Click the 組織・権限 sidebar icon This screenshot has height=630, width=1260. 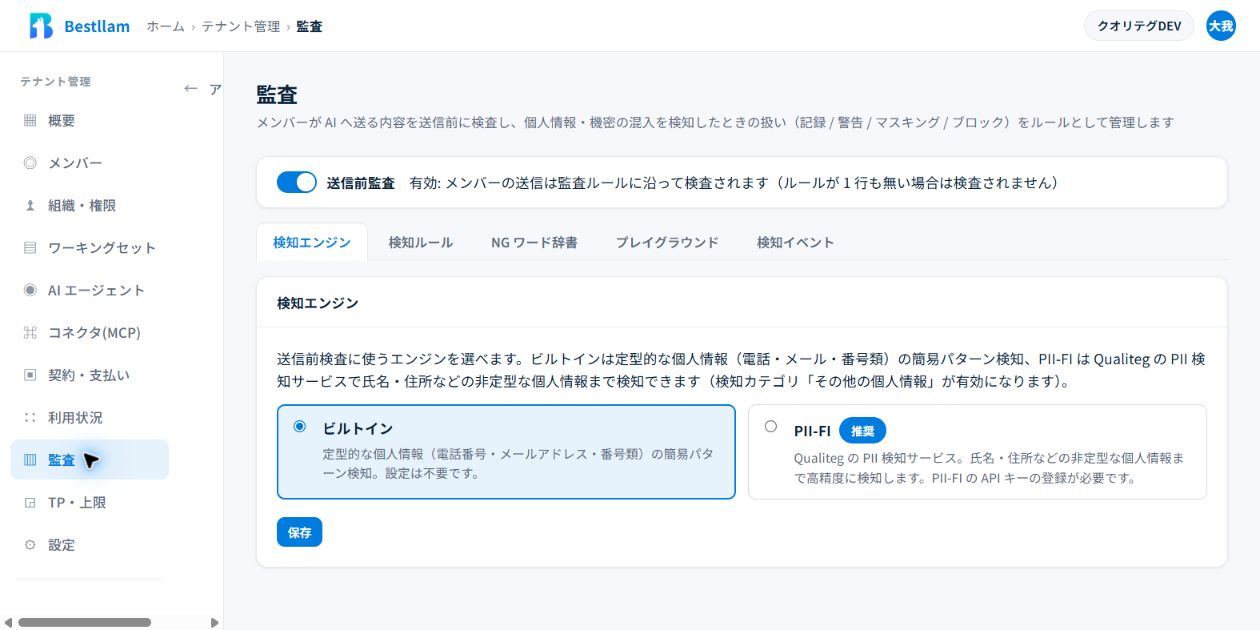pos(30,205)
